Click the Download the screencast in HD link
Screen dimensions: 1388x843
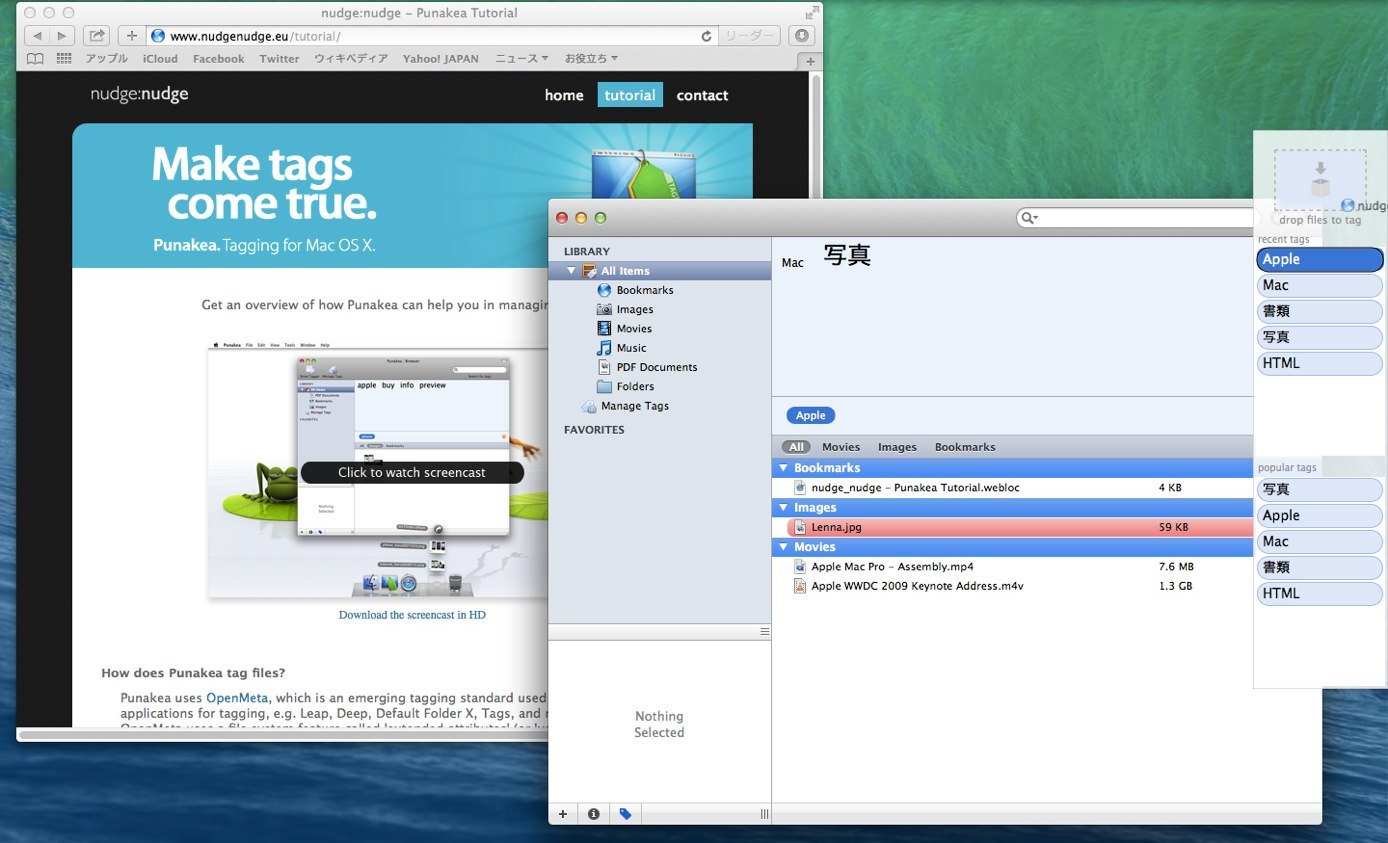(412, 615)
